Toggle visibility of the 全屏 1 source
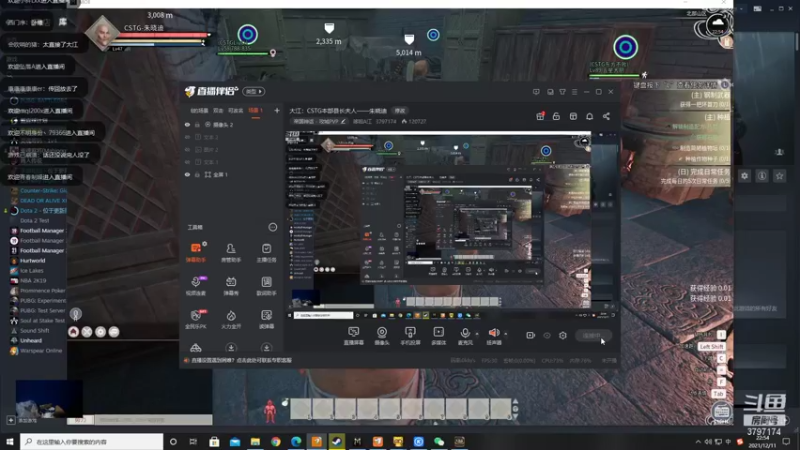The image size is (800, 450). pos(187,174)
